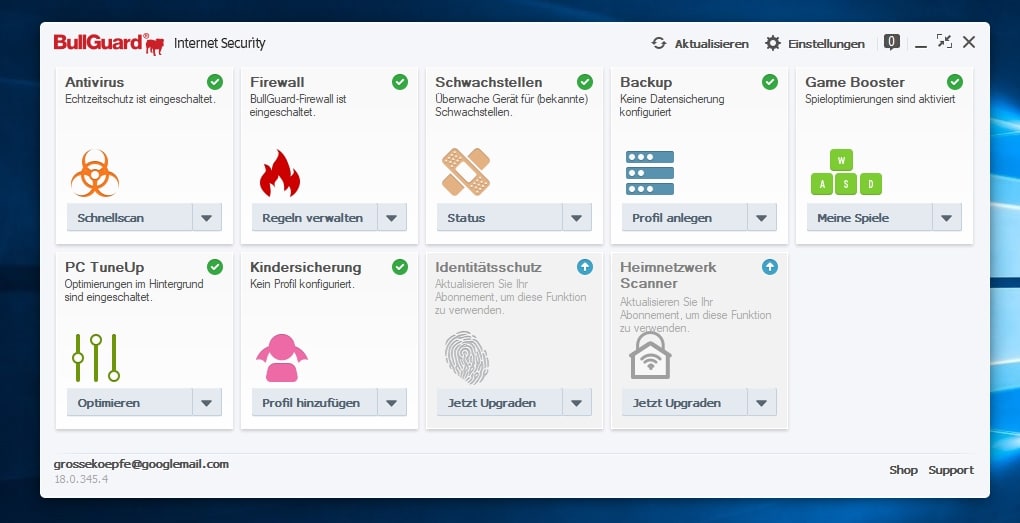This screenshot has height=523, width=1020.
Task: Click the Firewall tile title
Action: [x=277, y=82]
